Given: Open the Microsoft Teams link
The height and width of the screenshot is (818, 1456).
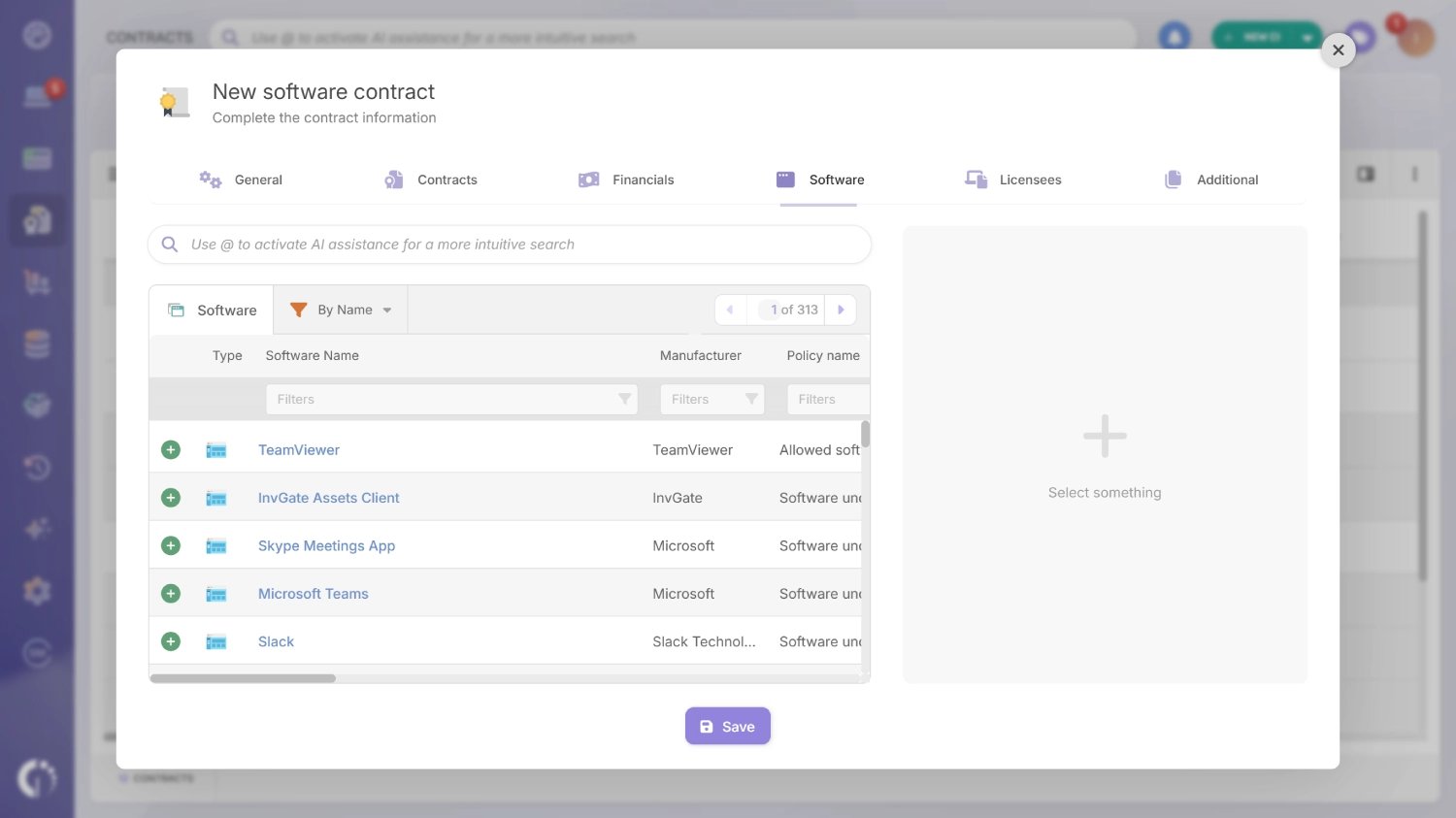Looking at the screenshot, I should coord(314,593).
